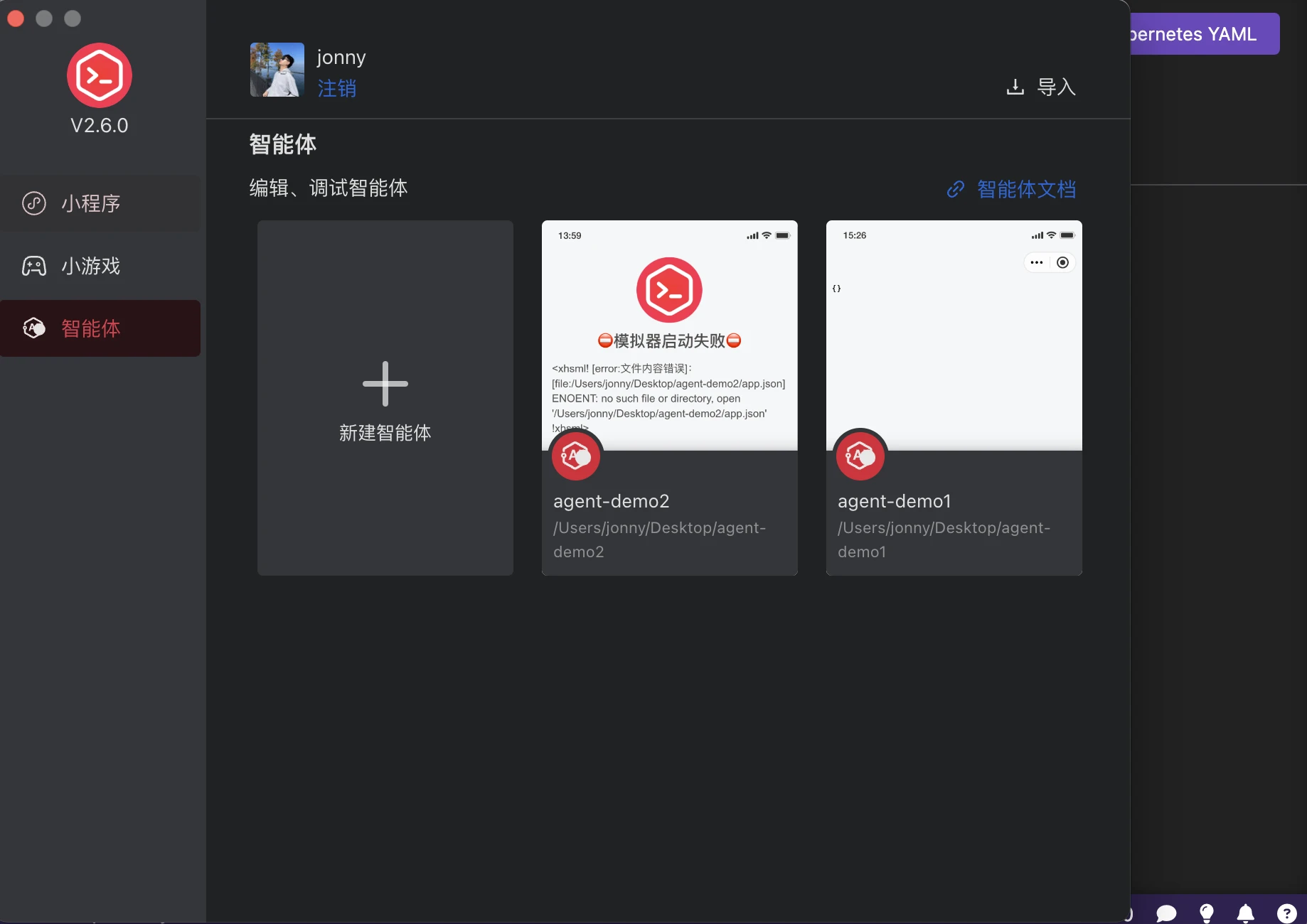Select the 小程序 mini program sidebar icon

pyautogui.click(x=33, y=203)
